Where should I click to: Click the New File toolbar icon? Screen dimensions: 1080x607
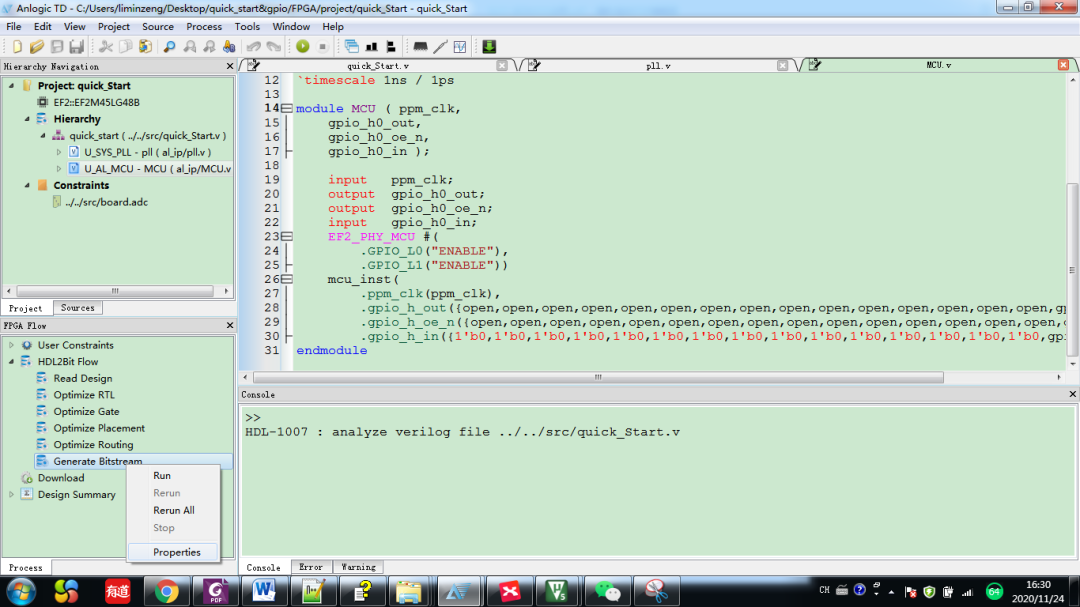[x=17, y=47]
